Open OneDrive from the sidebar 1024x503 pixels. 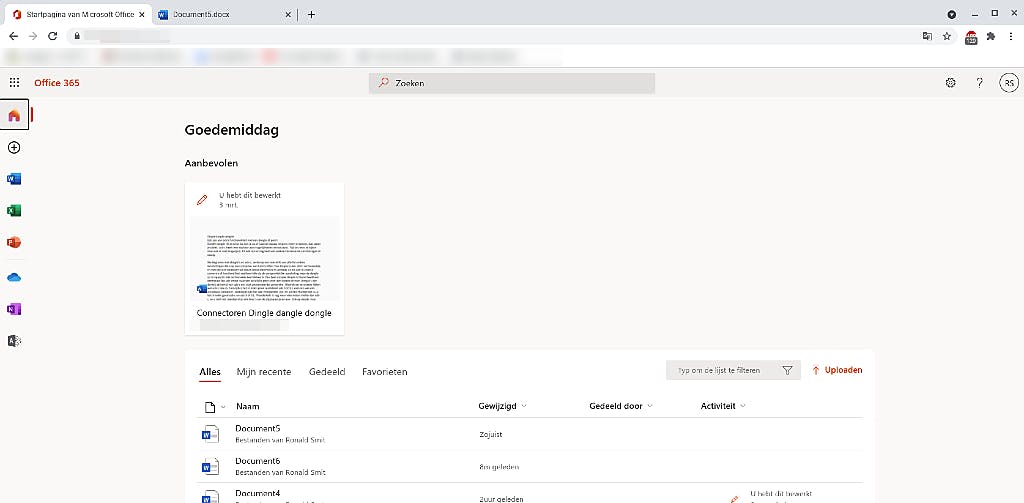[x=14, y=278]
